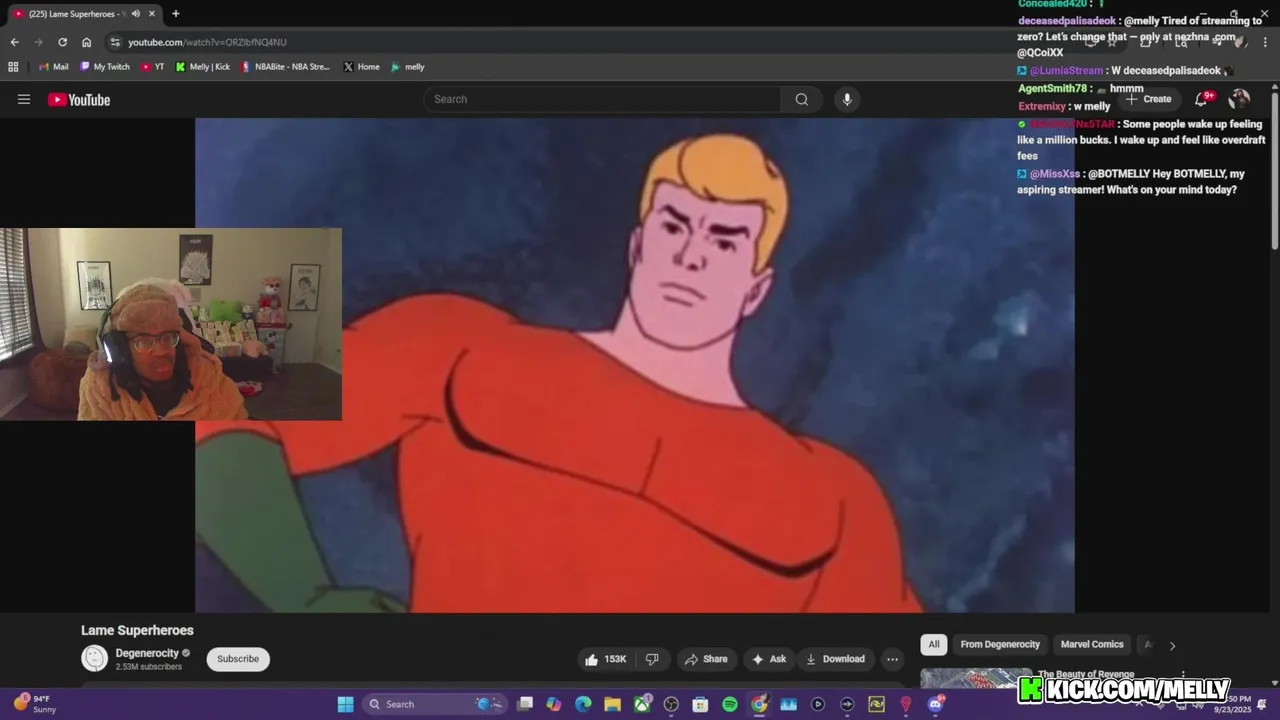Open more actions ellipsis menu

(x=892, y=659)
